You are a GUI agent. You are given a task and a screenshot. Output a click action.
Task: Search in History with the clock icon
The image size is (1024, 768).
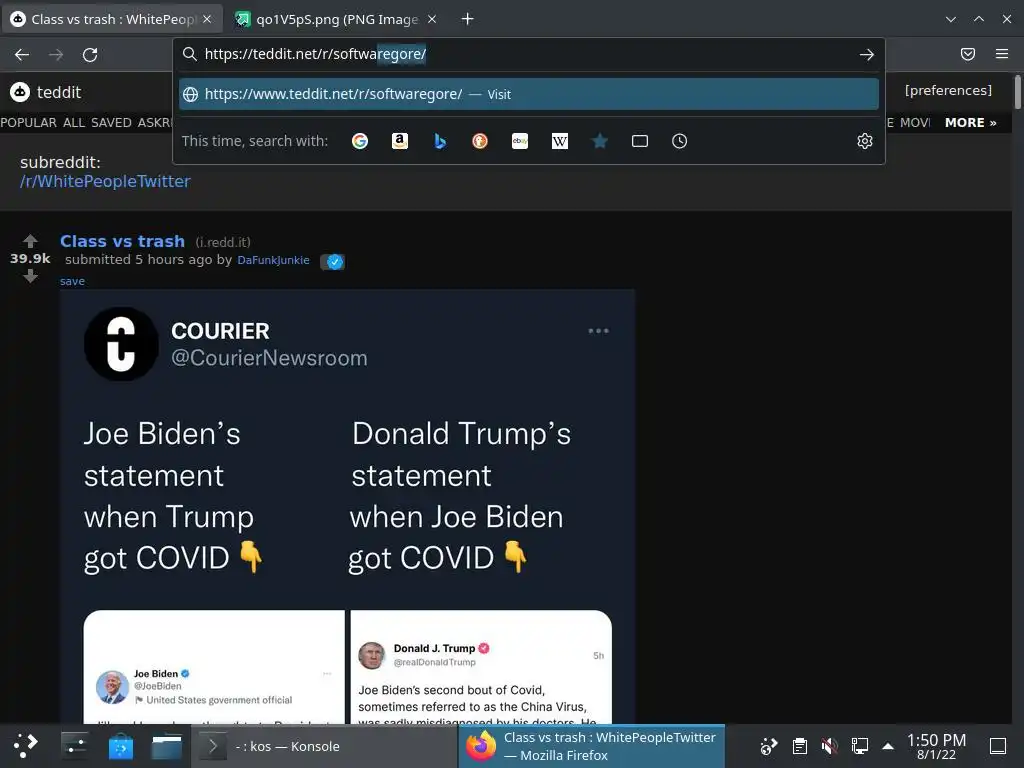[679, 141]
